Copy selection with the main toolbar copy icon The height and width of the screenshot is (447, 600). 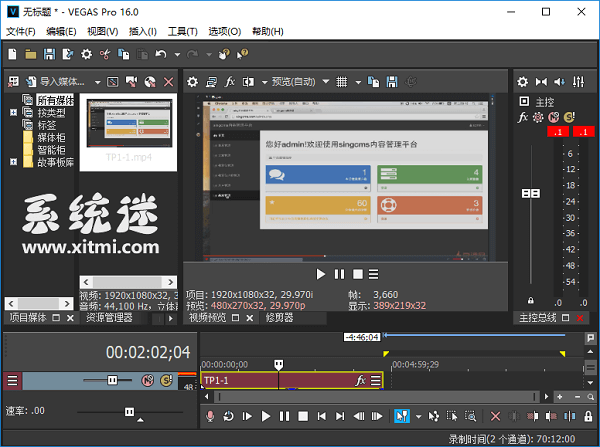(124, 54)
